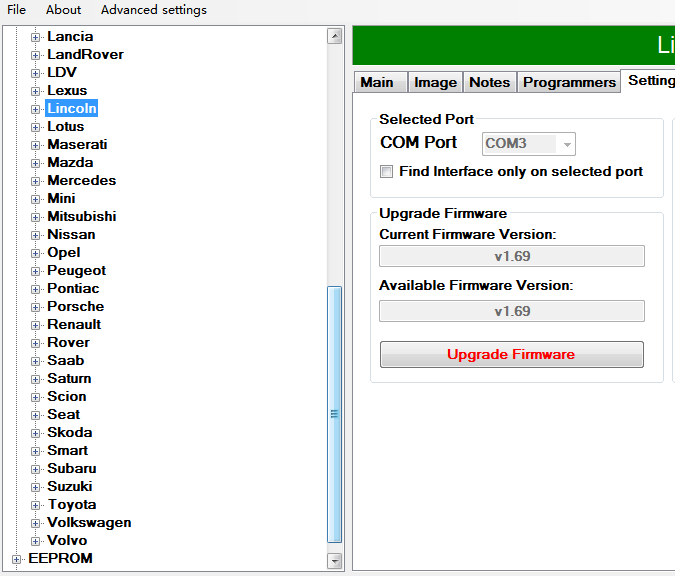The width and height of the screenshot is (679, 576).
Task: Select Volkswagen in the tree
Action: coord(89,522)
